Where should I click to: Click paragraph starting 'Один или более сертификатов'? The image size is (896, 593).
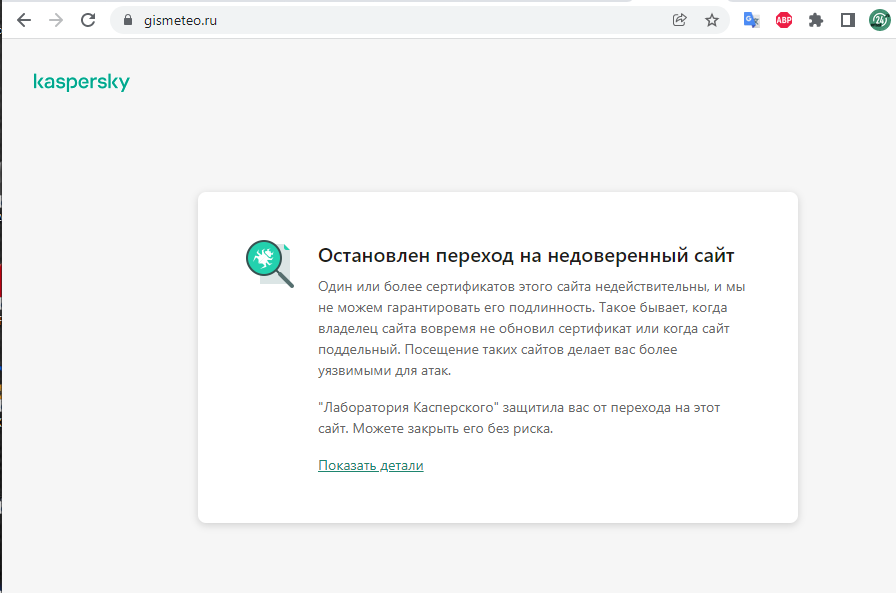[531, 328]
